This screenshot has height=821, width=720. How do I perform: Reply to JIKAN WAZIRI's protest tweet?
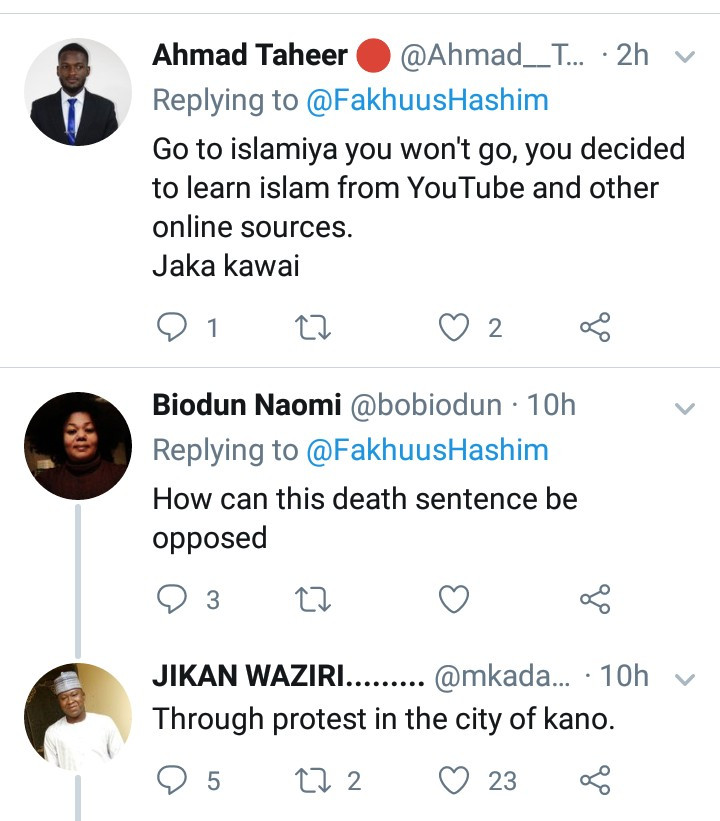coord(174,780)
